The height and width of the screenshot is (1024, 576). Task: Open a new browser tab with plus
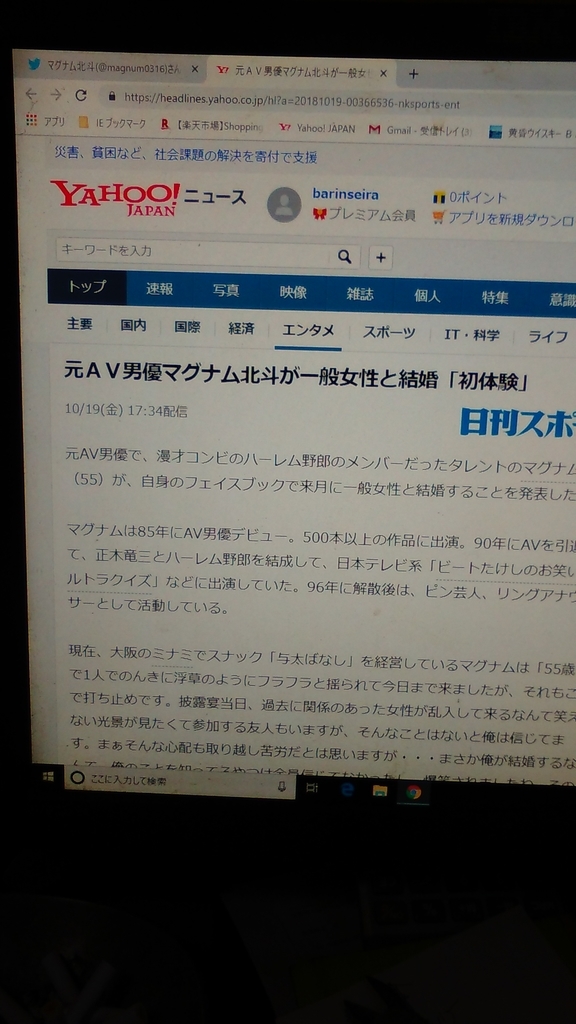(413, 74)
